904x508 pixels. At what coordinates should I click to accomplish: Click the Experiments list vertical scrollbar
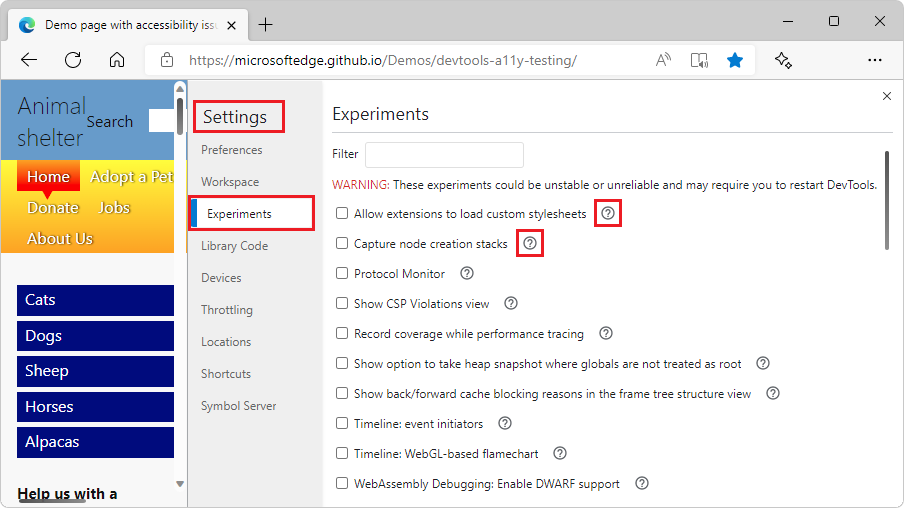[887, 200]
